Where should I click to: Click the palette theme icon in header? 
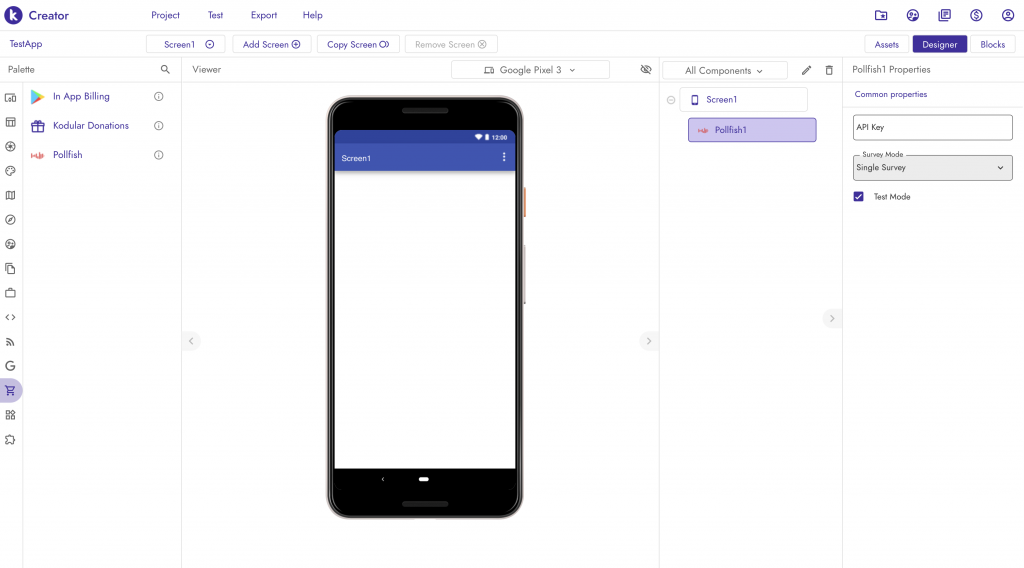pyautogui.click(x=913, y=15)
